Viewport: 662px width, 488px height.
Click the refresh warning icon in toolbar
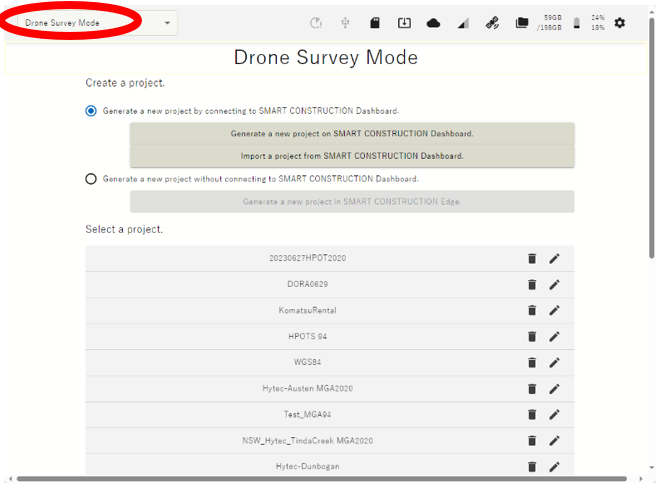point(316,23)
